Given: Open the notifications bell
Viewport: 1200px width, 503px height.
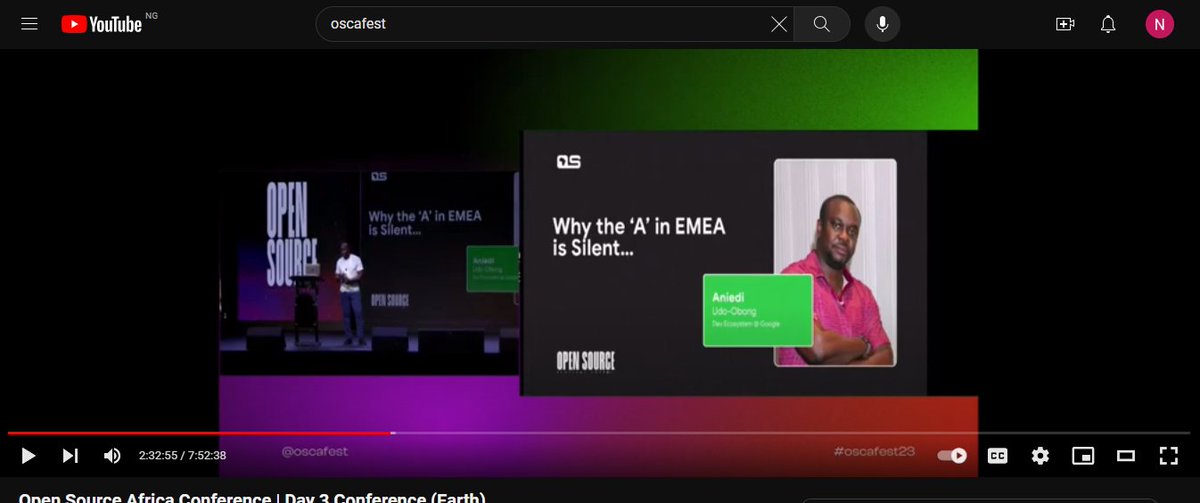Looking at the screenshot, I should pos(1108,24).
